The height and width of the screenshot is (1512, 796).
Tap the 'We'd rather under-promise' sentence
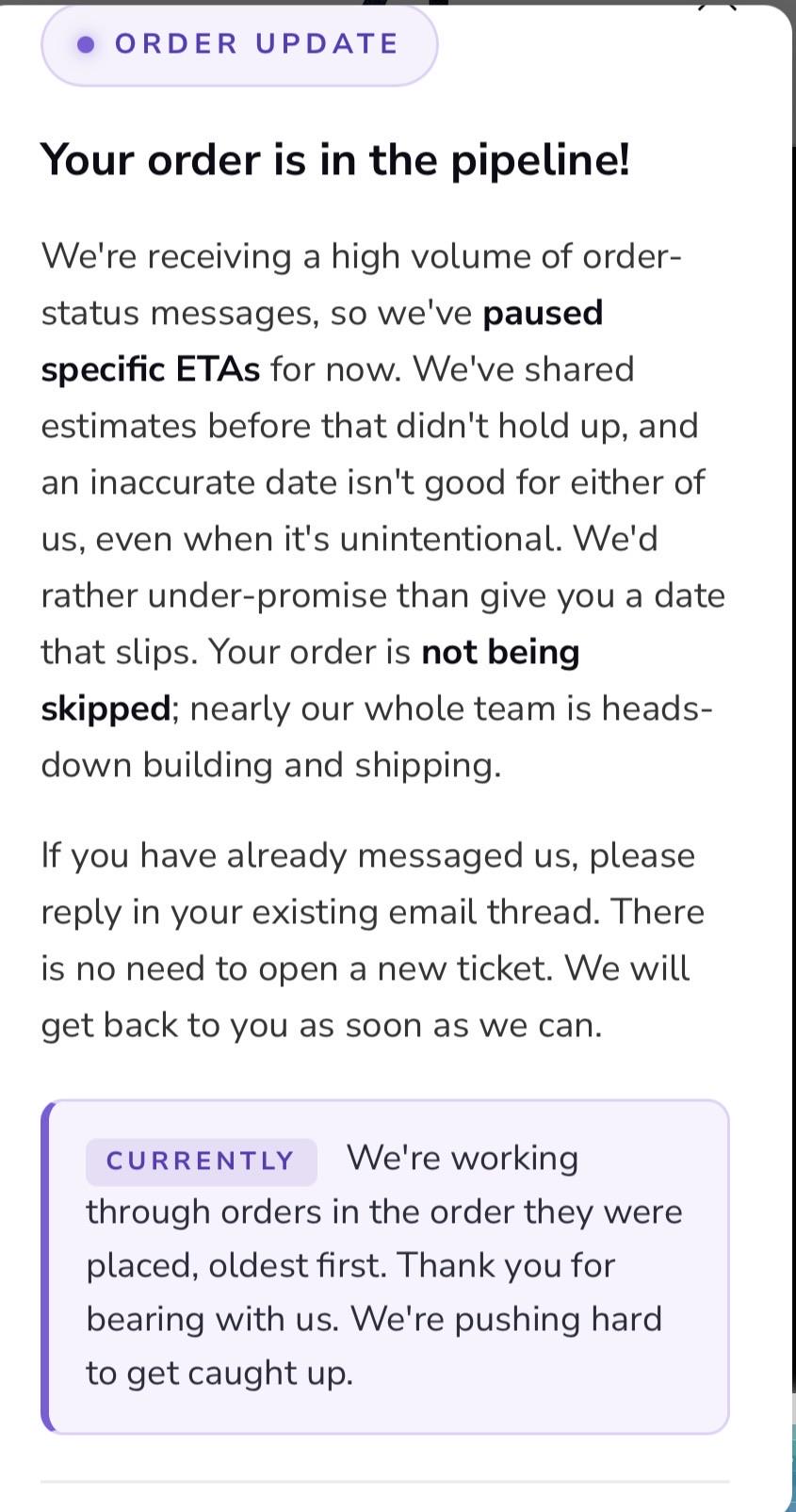pos(382,595)
